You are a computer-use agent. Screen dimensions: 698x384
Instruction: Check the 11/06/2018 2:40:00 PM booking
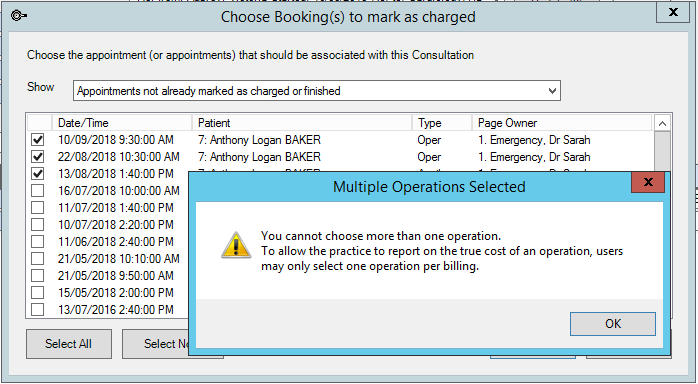tap(38, 242)
